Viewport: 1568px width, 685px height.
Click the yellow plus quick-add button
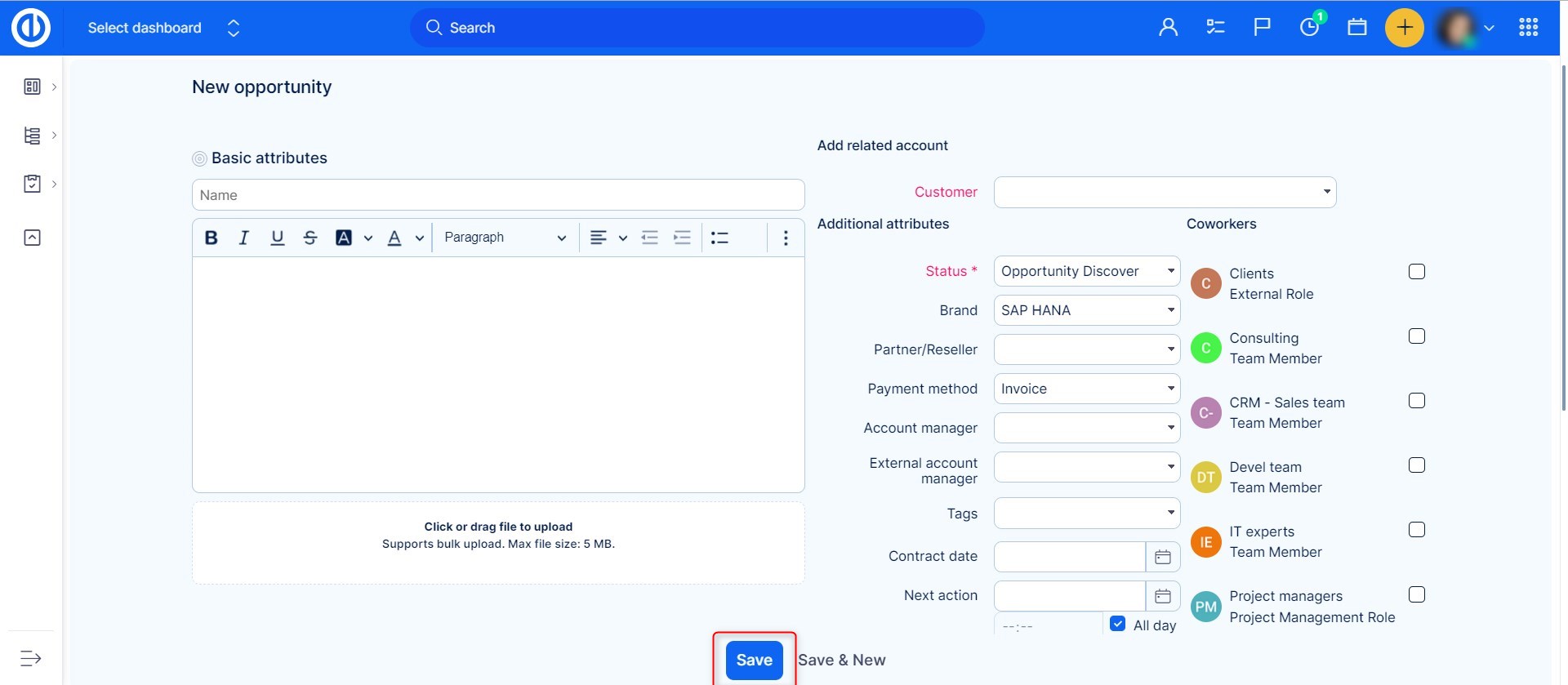pyautogui.click(x=1404, y=28)
